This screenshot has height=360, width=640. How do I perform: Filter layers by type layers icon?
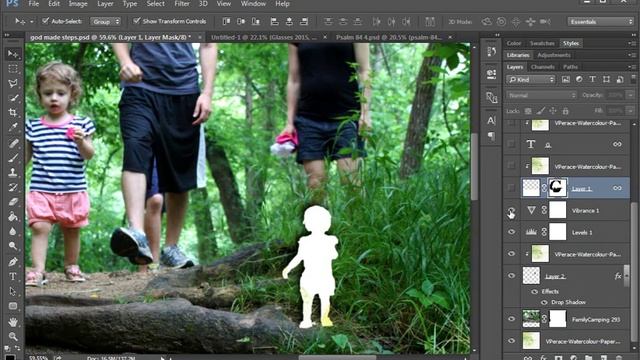point(592,80)
